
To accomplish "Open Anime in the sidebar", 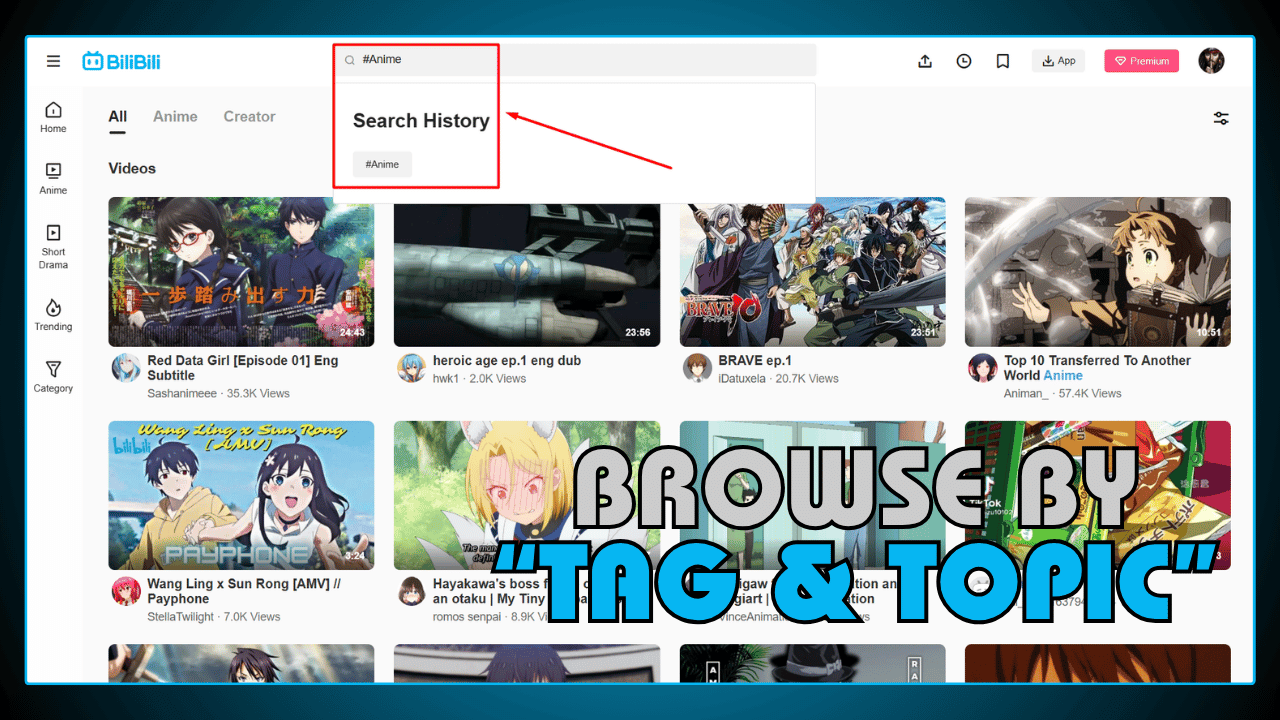I will [53, 179].
